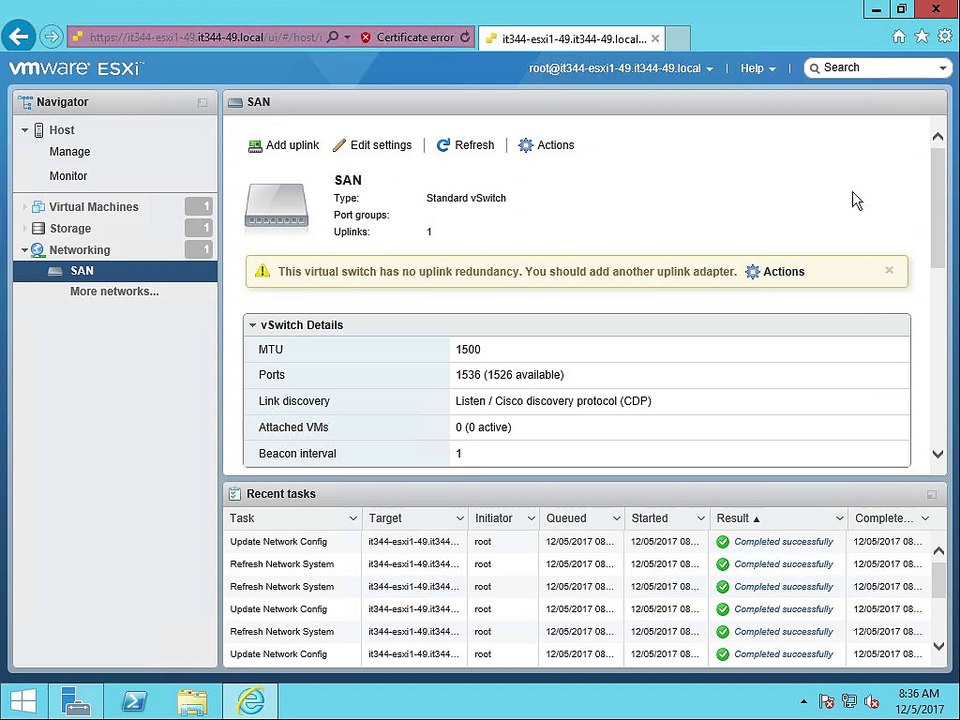The image size is (960, 720).
Task: Minimize the Navigator panel
Action: pos(203,103)
